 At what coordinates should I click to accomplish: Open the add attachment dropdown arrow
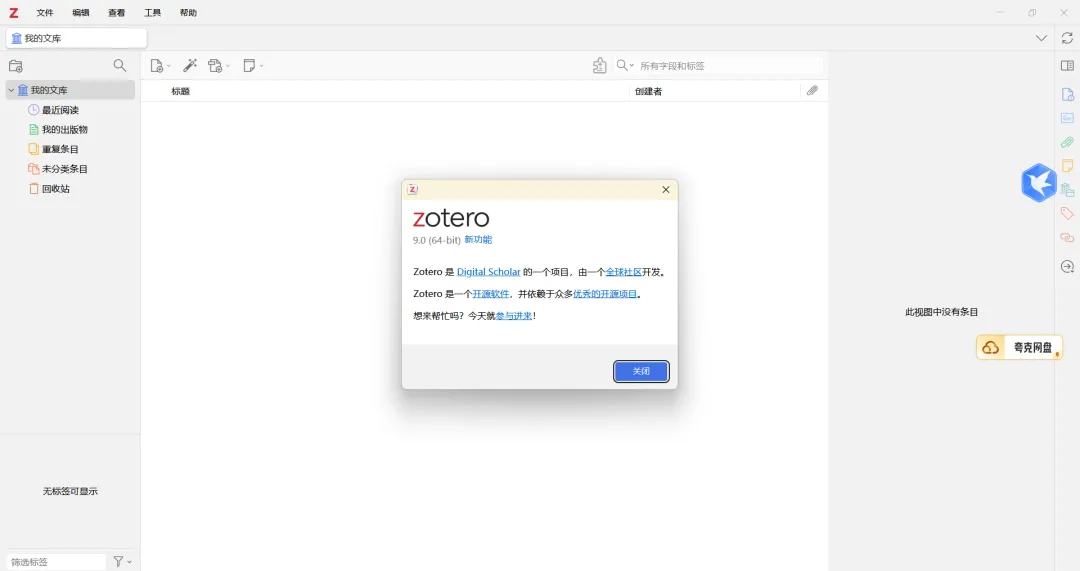point(228,66)
